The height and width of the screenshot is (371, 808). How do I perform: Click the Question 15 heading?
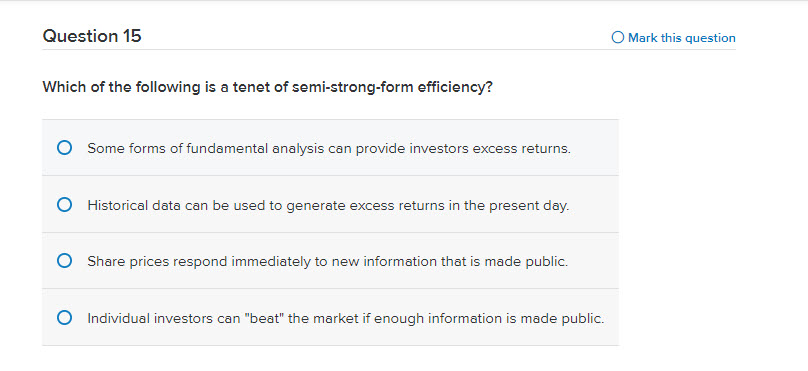92,36
